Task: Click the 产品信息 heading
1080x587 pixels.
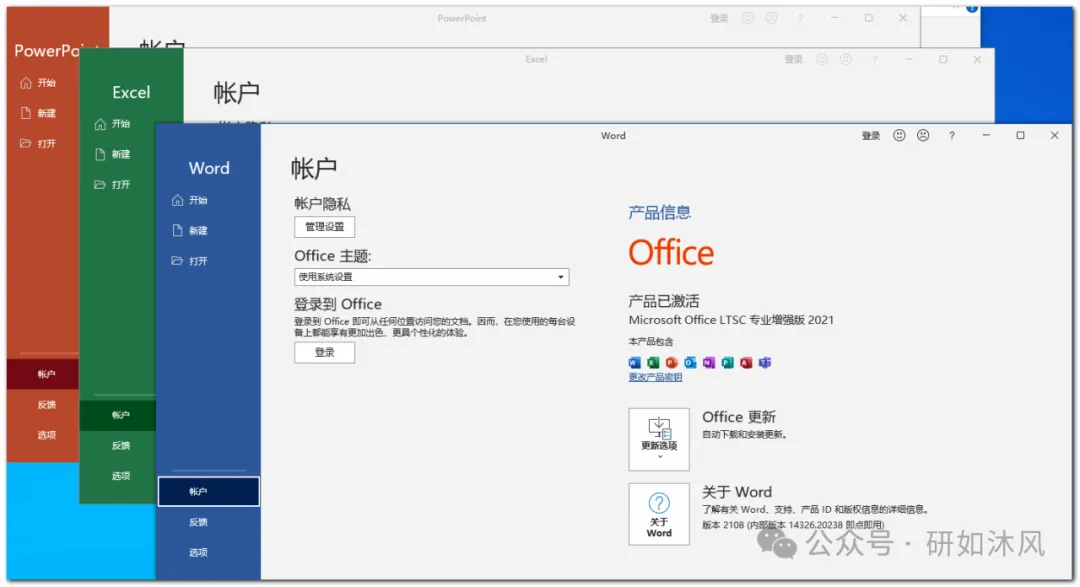Action: [x=659, y=212]
